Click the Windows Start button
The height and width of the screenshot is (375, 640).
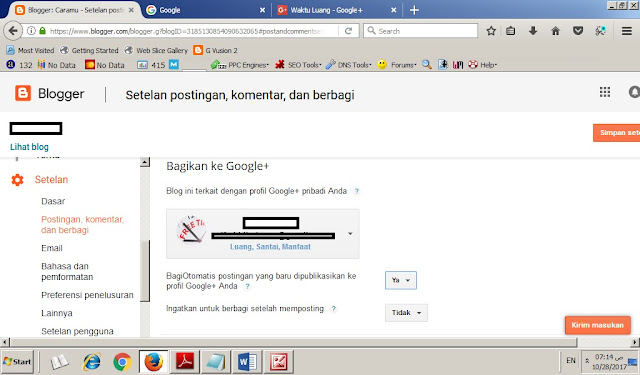click(17, 362)
